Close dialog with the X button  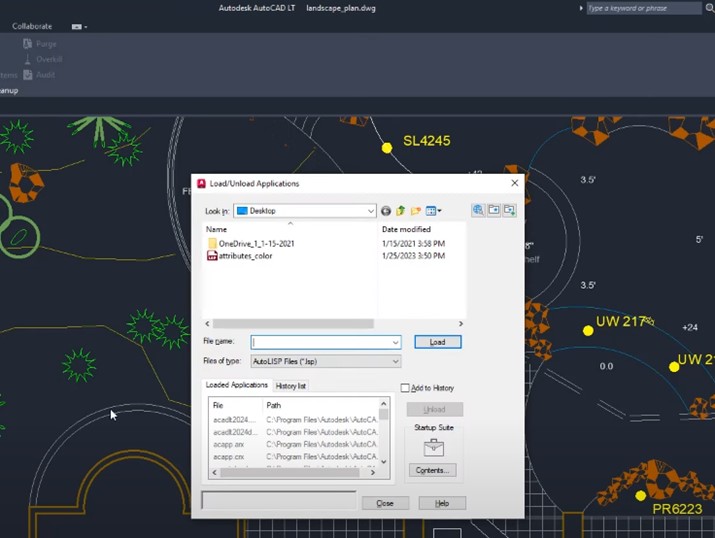coord(515,183)
